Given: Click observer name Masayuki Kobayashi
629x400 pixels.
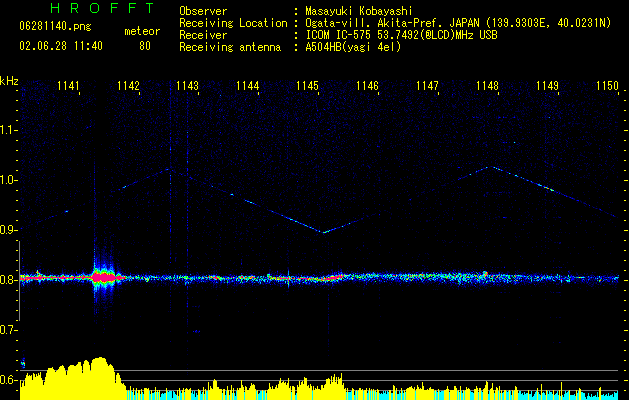Looking at the screenshot, I should point(359,11).
